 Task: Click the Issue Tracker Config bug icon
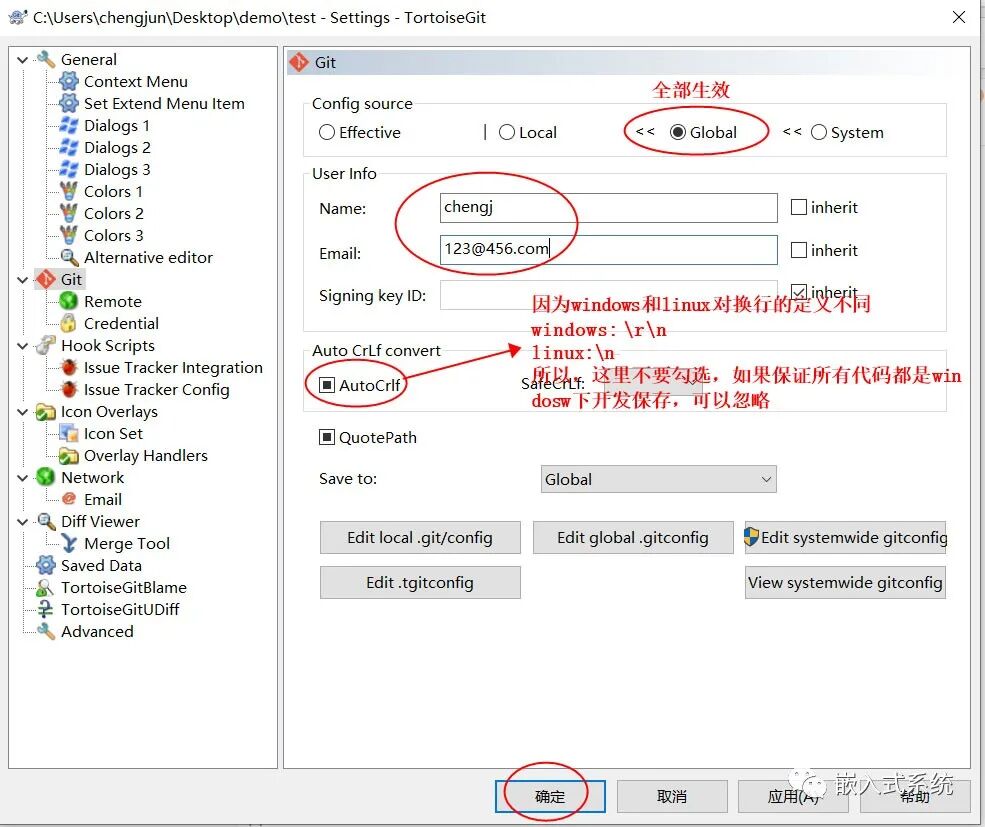[x=68, y=389]
